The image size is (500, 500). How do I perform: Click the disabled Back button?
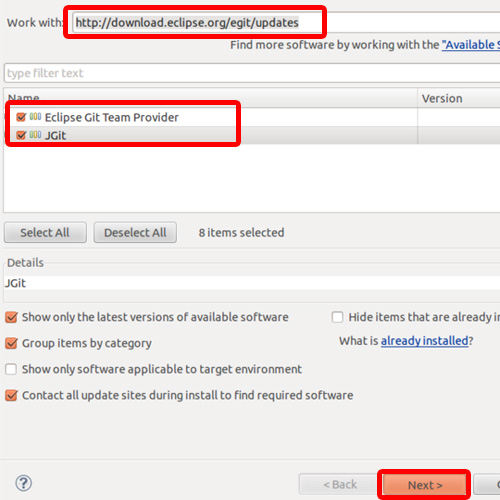(x=340, y=484)
